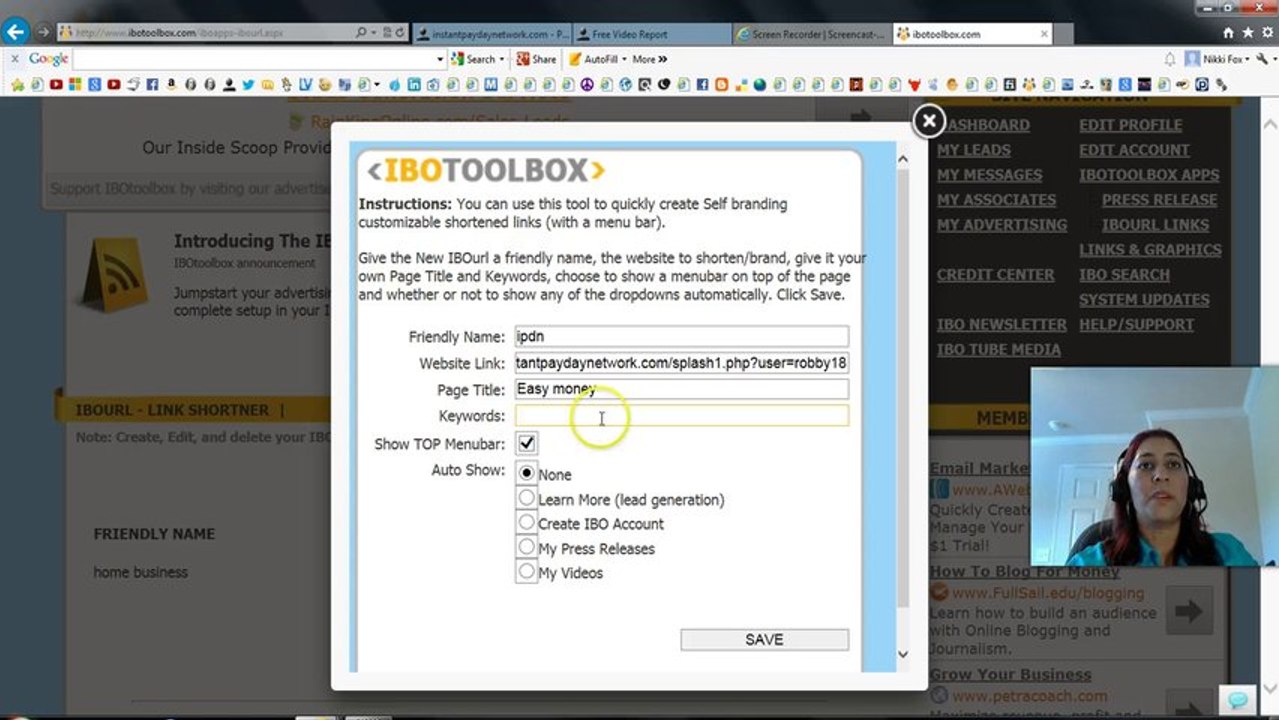Screen dimensions: 1279x720
Task: Open the www.petracoach.com ad link
Action: click(1029, 696)
